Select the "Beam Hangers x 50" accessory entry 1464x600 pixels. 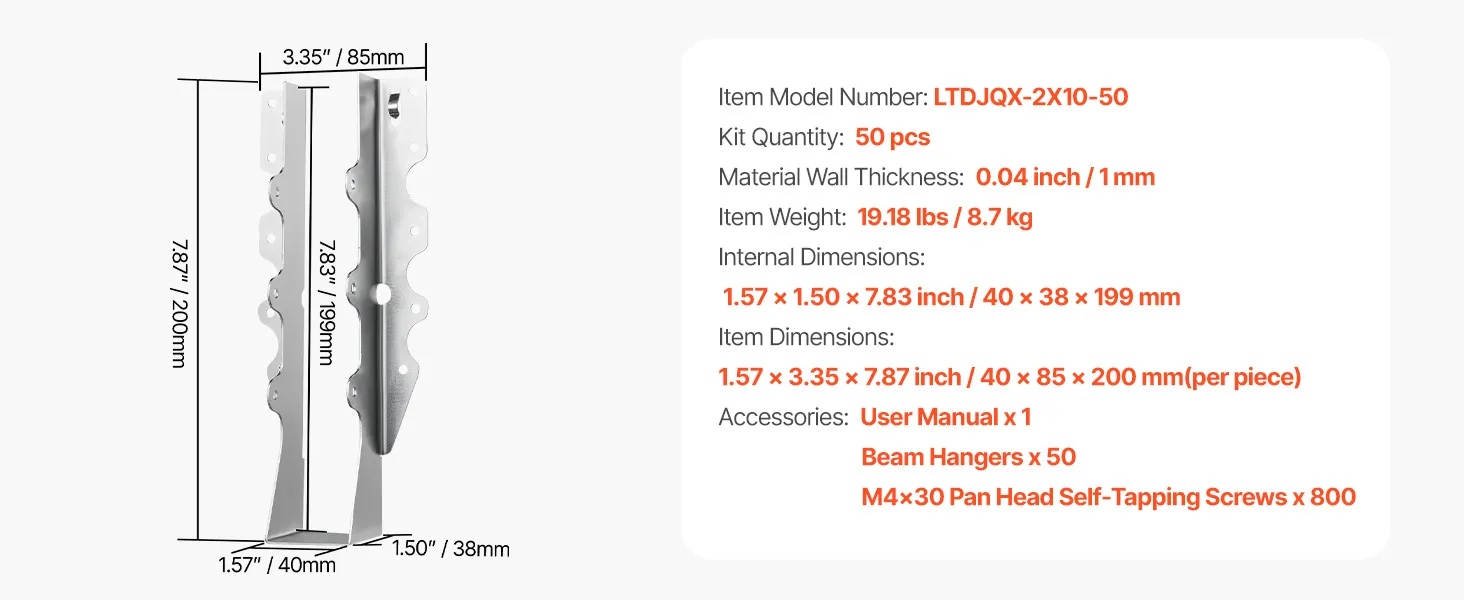pyautogui.click(x=968, y=457)
